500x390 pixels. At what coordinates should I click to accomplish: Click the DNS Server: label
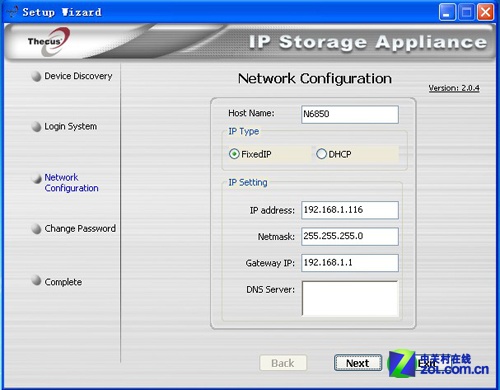click(270, 289)
